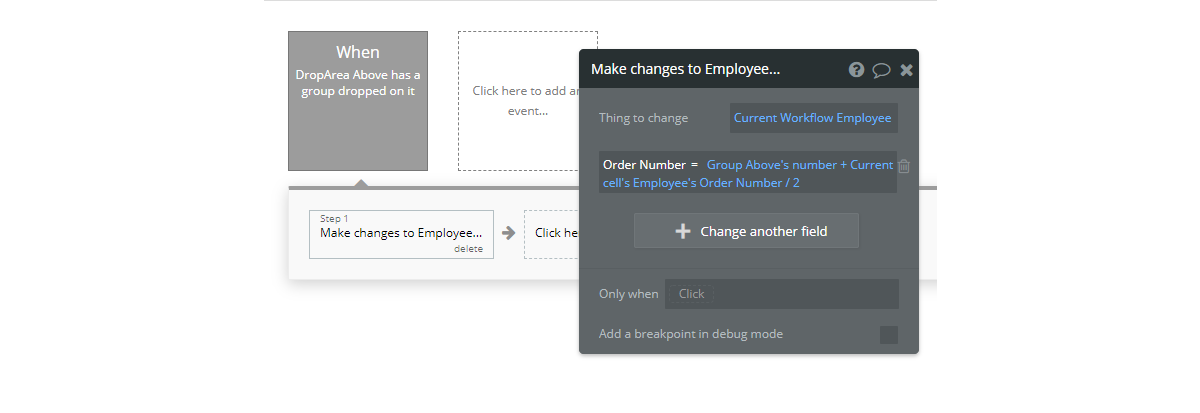The image size is (1200, 413).
Task: Click the plus icon beside Change another field
Action: pos(683,231)
